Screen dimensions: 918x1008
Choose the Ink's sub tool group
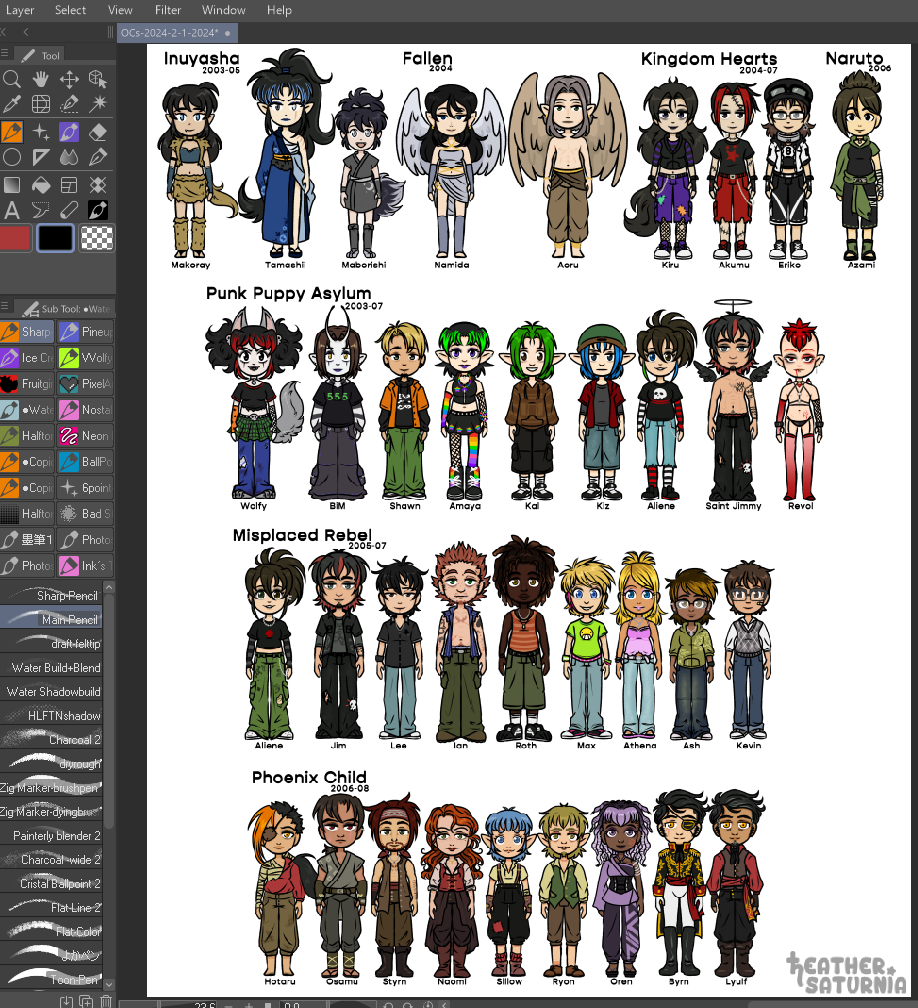point(86,566)
